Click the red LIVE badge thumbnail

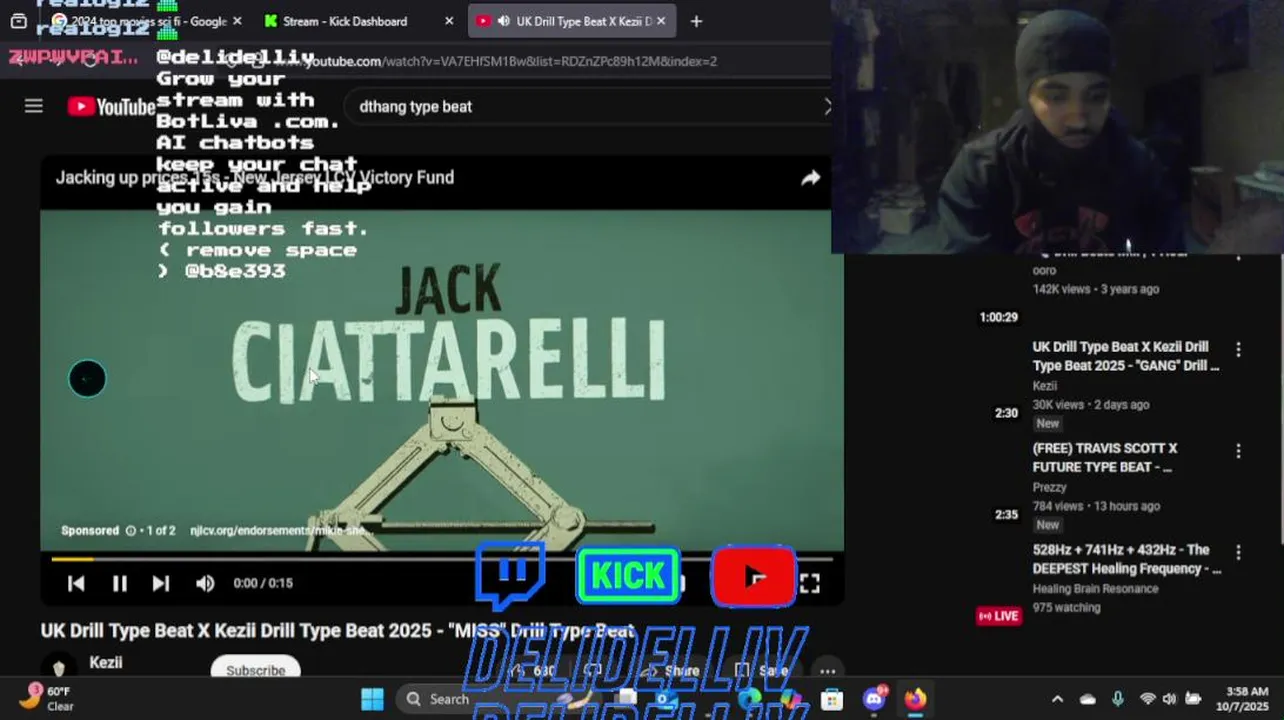998,616
